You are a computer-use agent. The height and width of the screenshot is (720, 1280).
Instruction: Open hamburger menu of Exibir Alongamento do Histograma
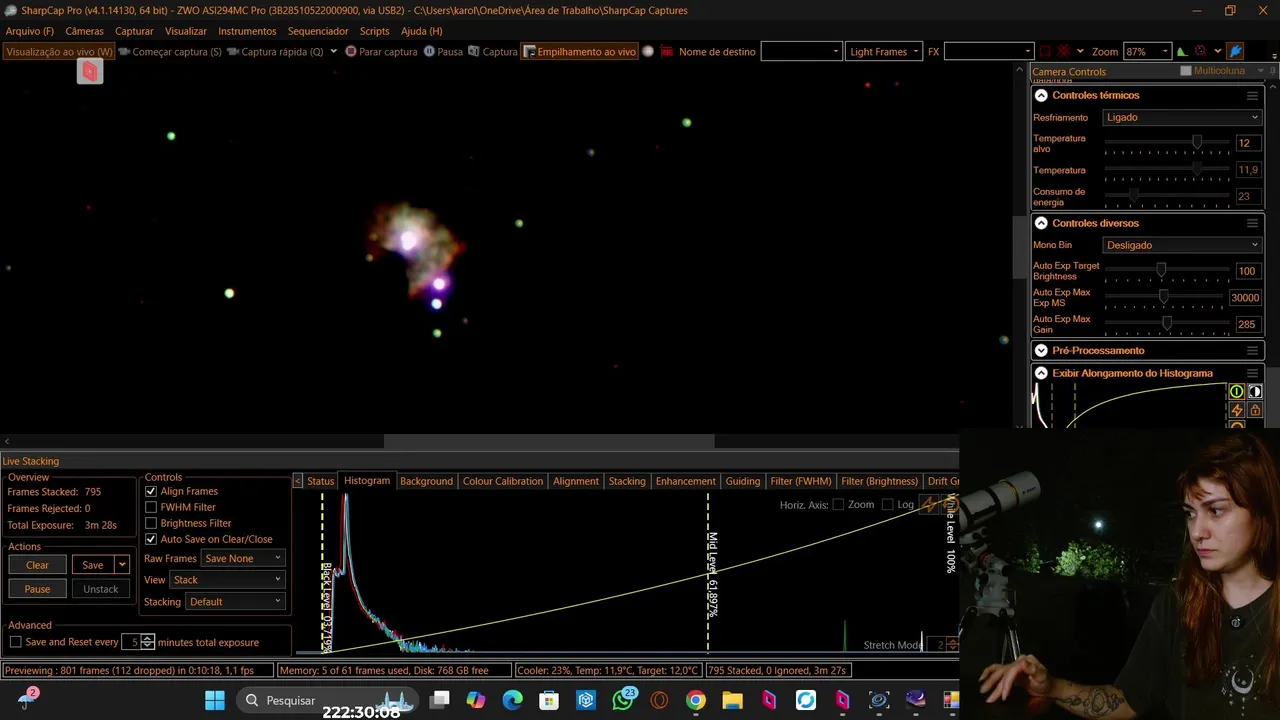point(1252,373)
